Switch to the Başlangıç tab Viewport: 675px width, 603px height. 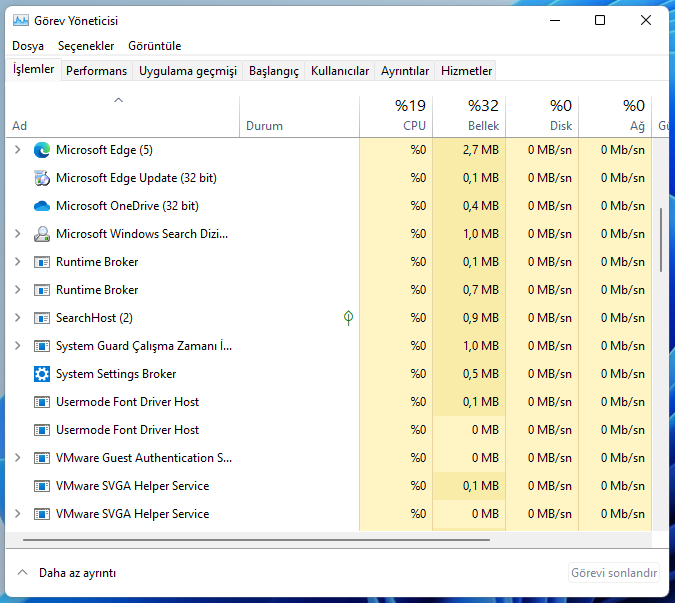click(274, 71)
